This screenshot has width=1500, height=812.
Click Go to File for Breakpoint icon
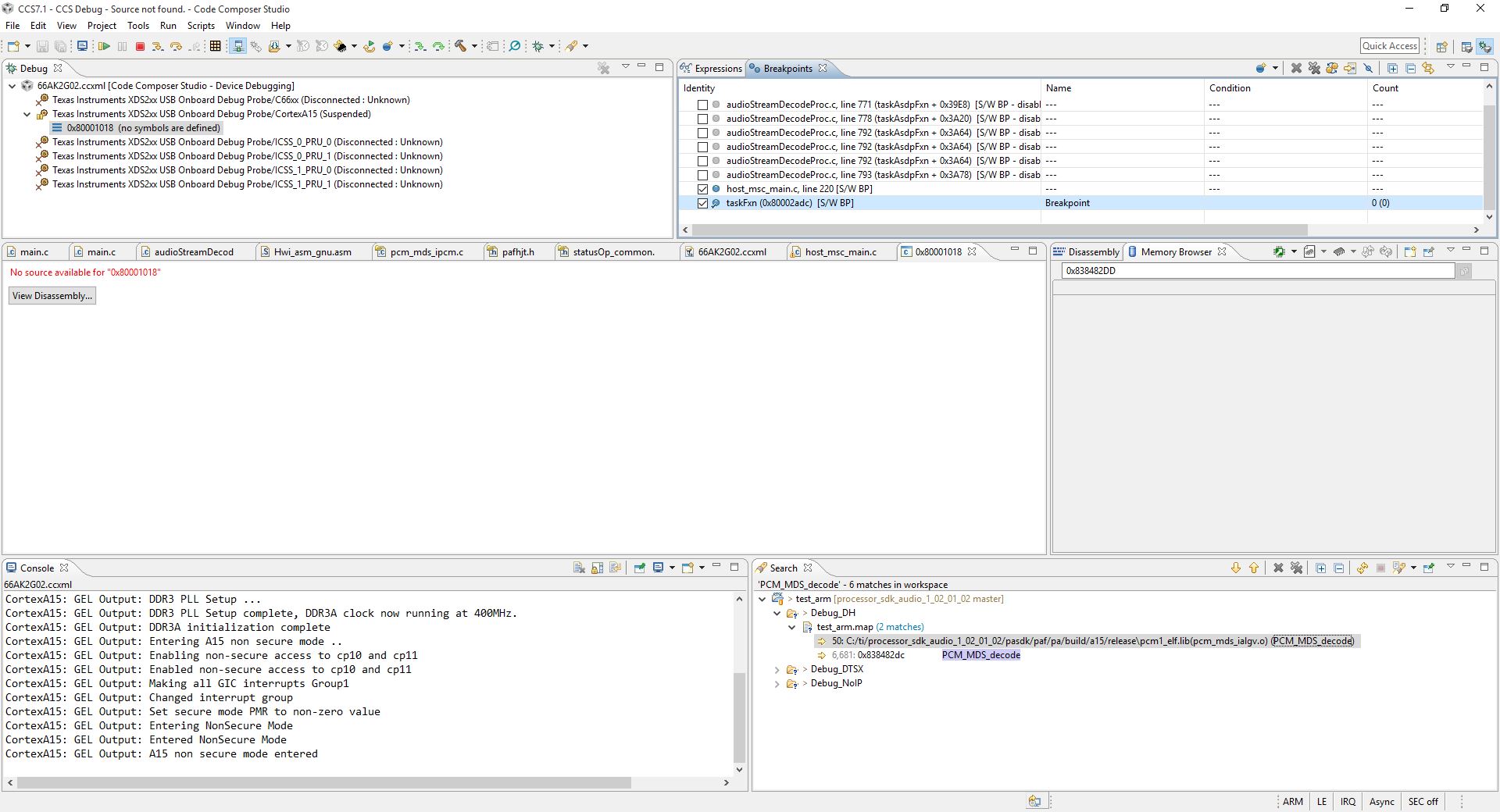coord(1350,68)
